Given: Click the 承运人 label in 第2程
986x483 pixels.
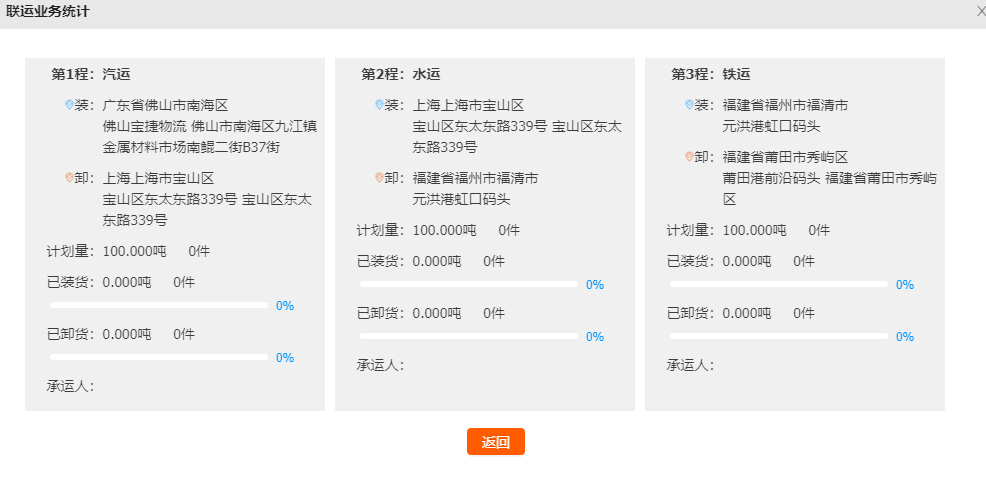Looking at the screenshot, I should [x=380, y=365].
